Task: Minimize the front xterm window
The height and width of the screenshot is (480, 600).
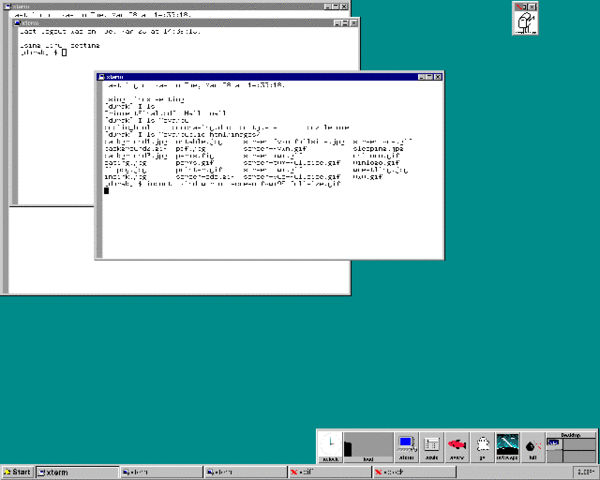Action: (421, 77)
